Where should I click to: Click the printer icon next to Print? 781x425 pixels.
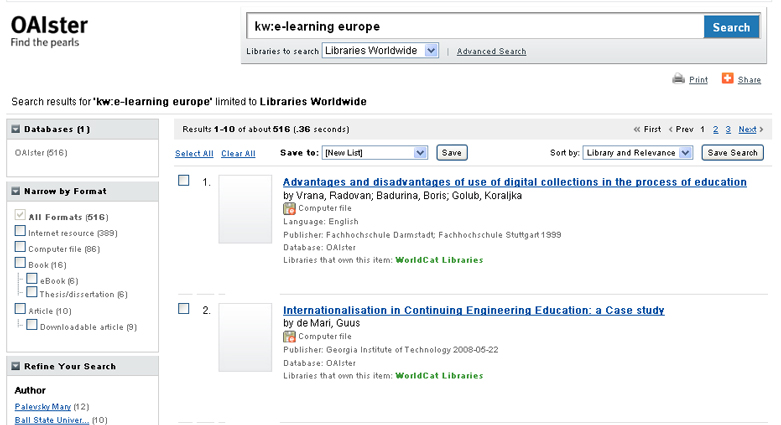(x=678, y=79)
